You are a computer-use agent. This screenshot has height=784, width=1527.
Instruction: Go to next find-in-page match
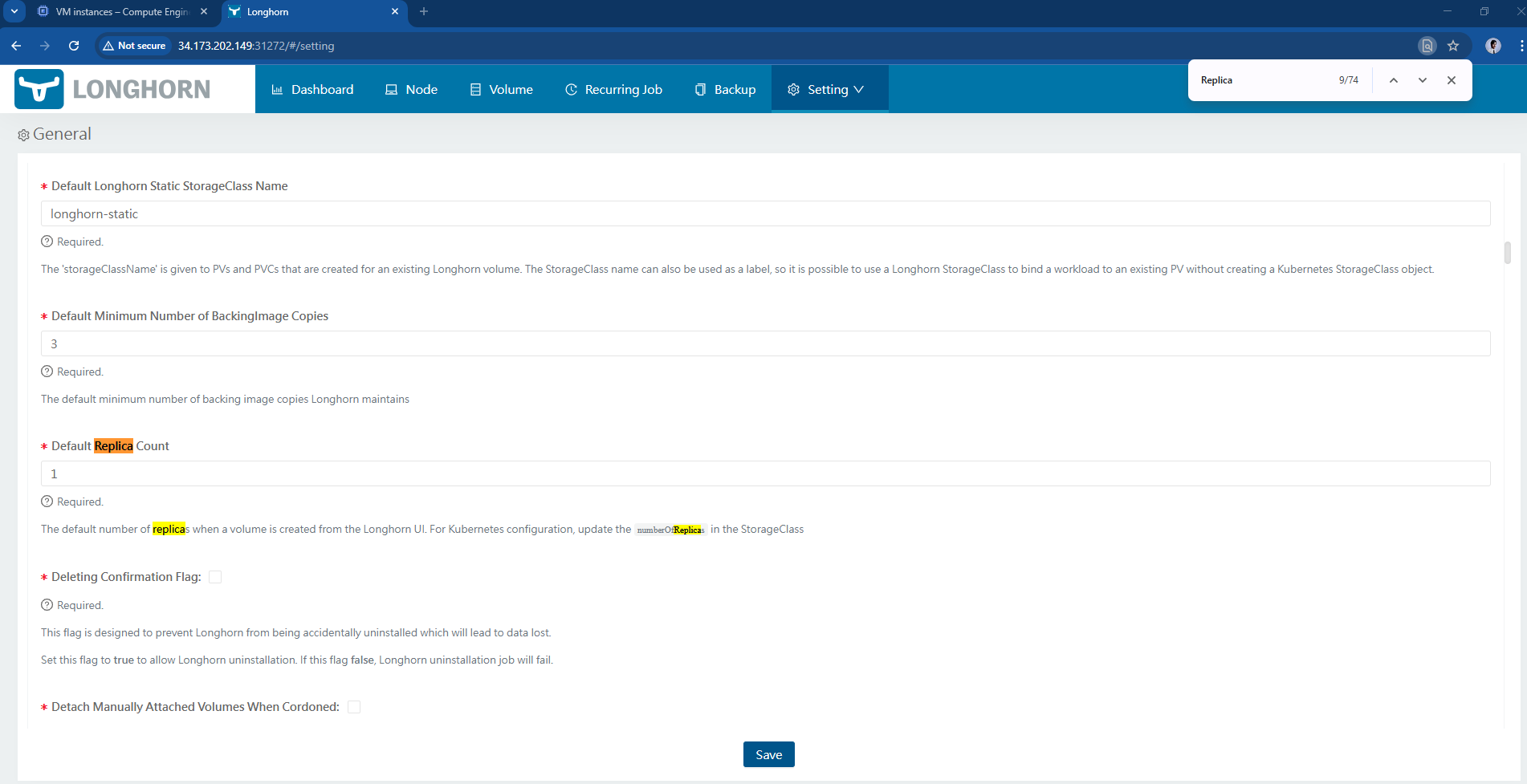(x=1423, y=80)
